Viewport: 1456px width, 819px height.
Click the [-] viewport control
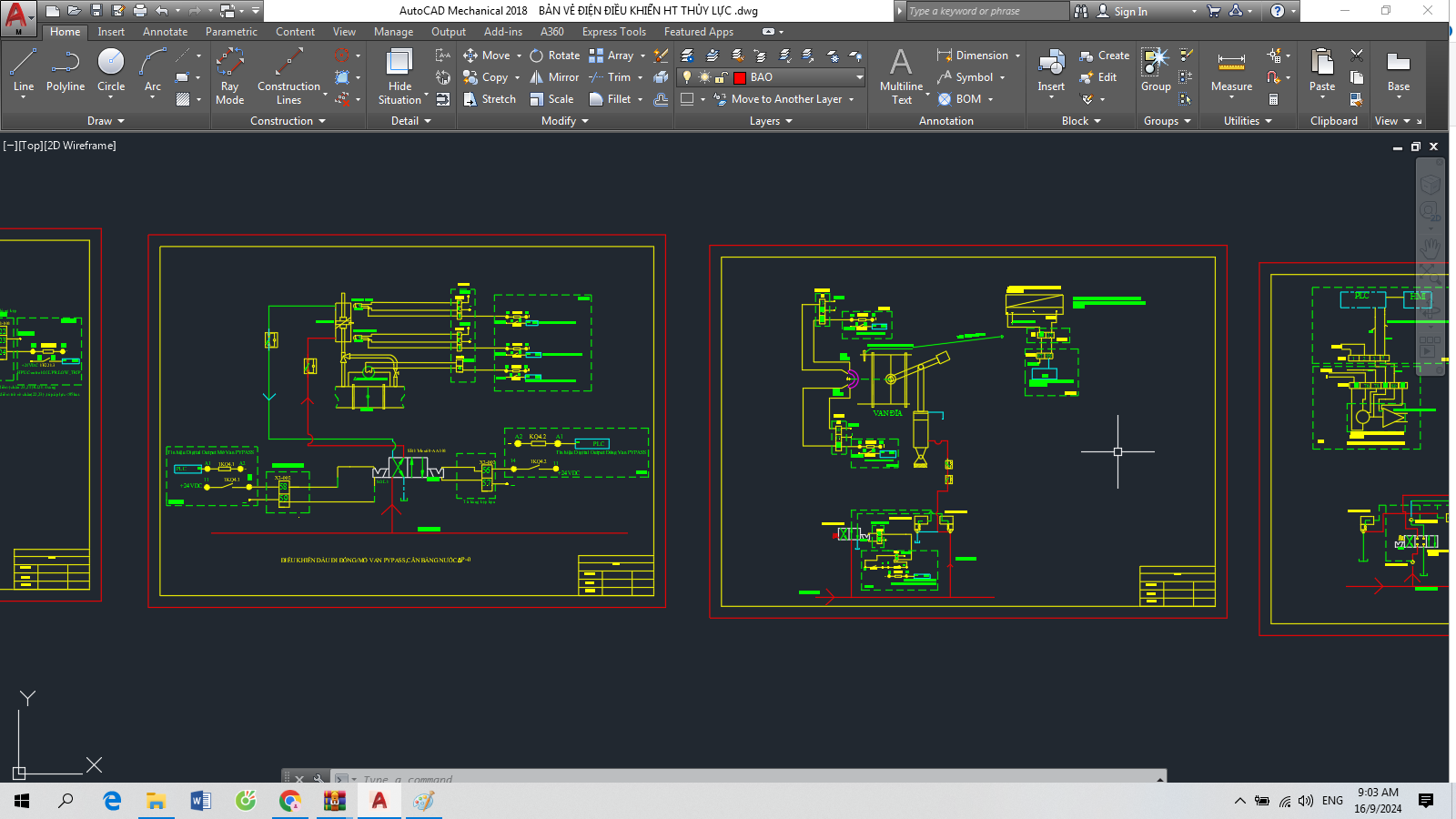[x=10, y=146]
